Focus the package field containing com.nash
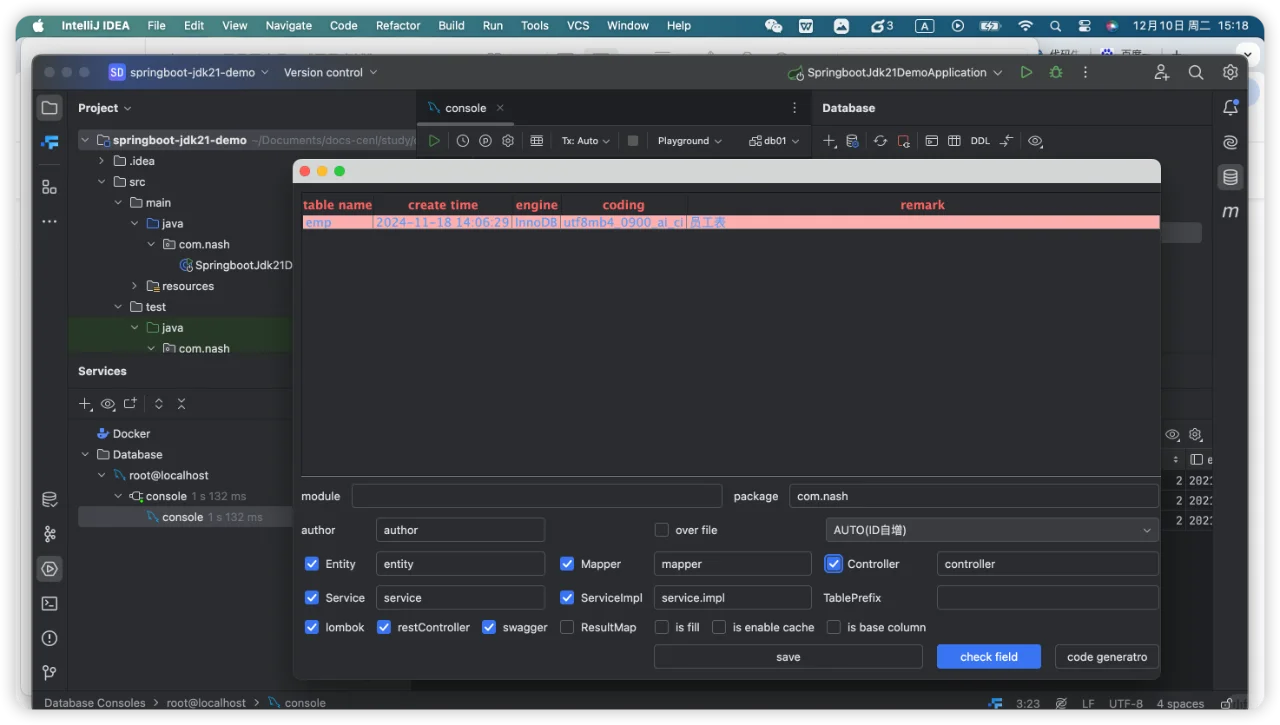Image resolution: width=1280 pixels, height=725 pixels. pos(974,496)
